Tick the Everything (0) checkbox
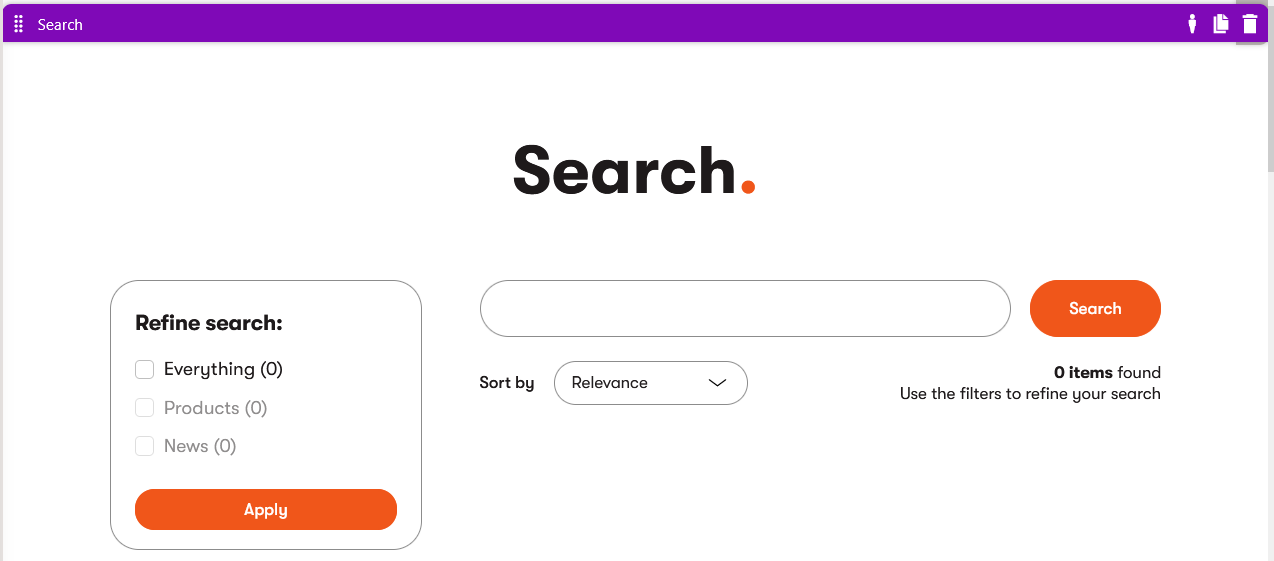The height and width of the screenshot is (561, 1274). pyautogui.click(x=145, y=370)
